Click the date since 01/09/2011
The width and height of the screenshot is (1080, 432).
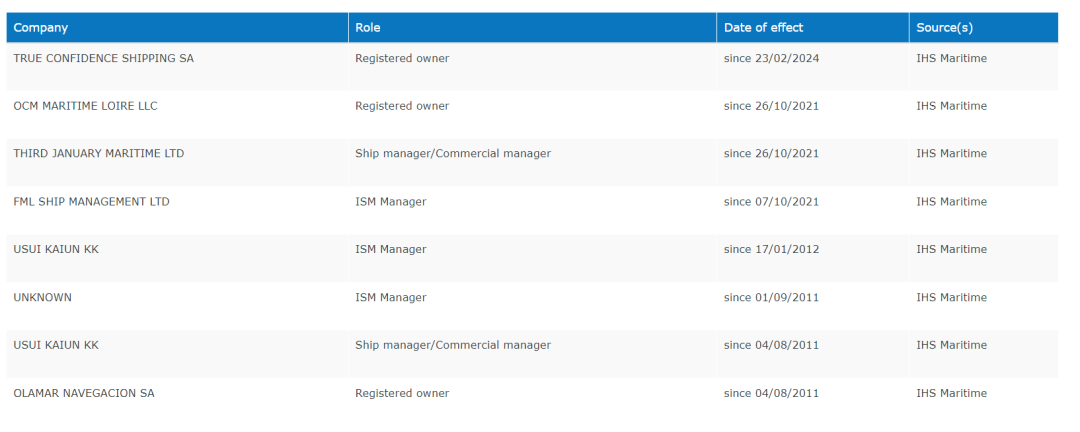click(771, 298)
